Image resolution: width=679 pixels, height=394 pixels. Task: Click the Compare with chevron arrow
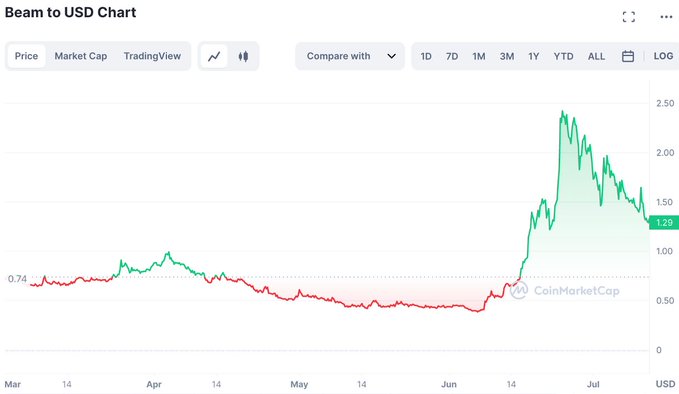391,56
